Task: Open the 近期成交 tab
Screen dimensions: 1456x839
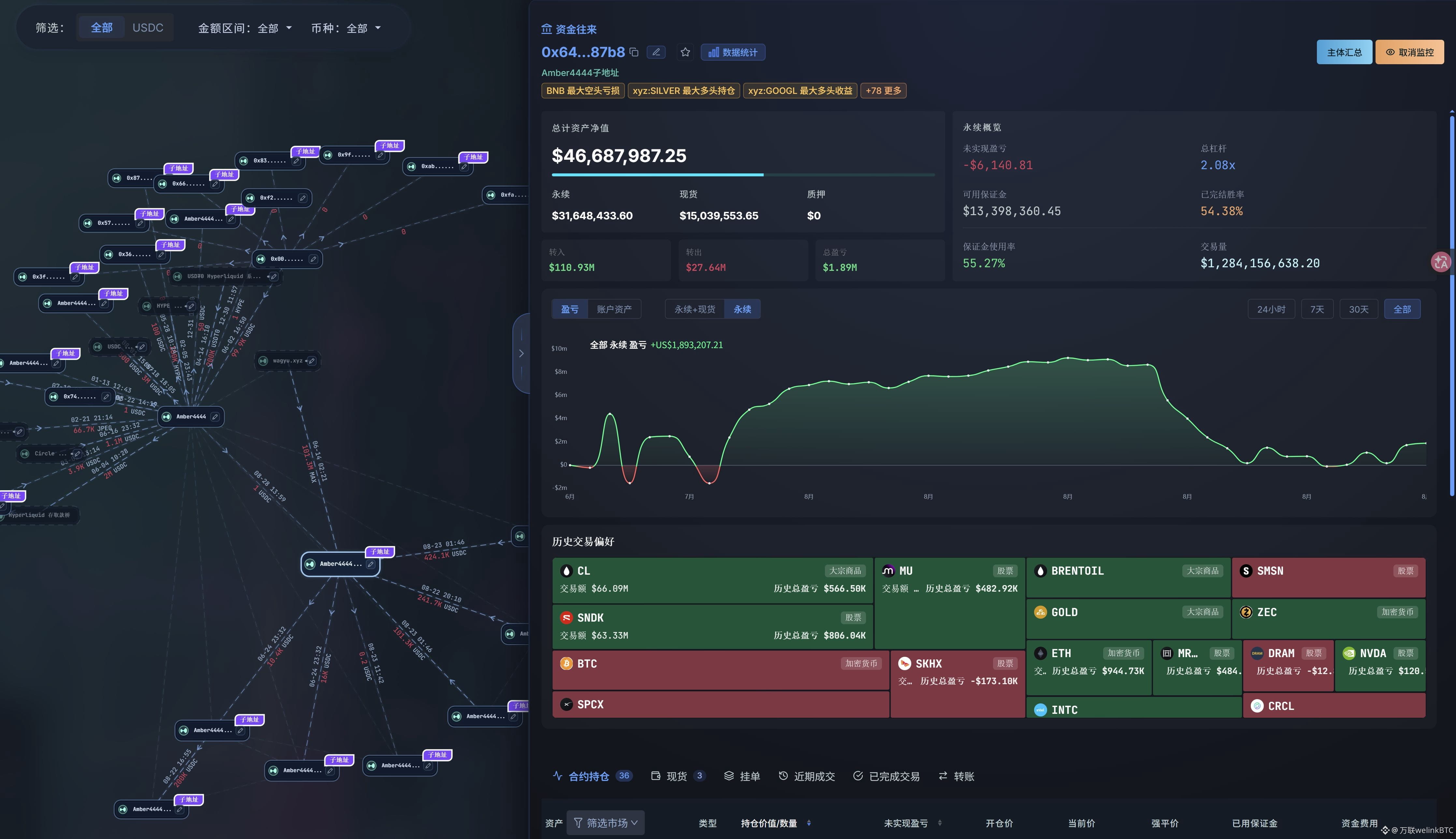Action: click(x=806, y=776)
